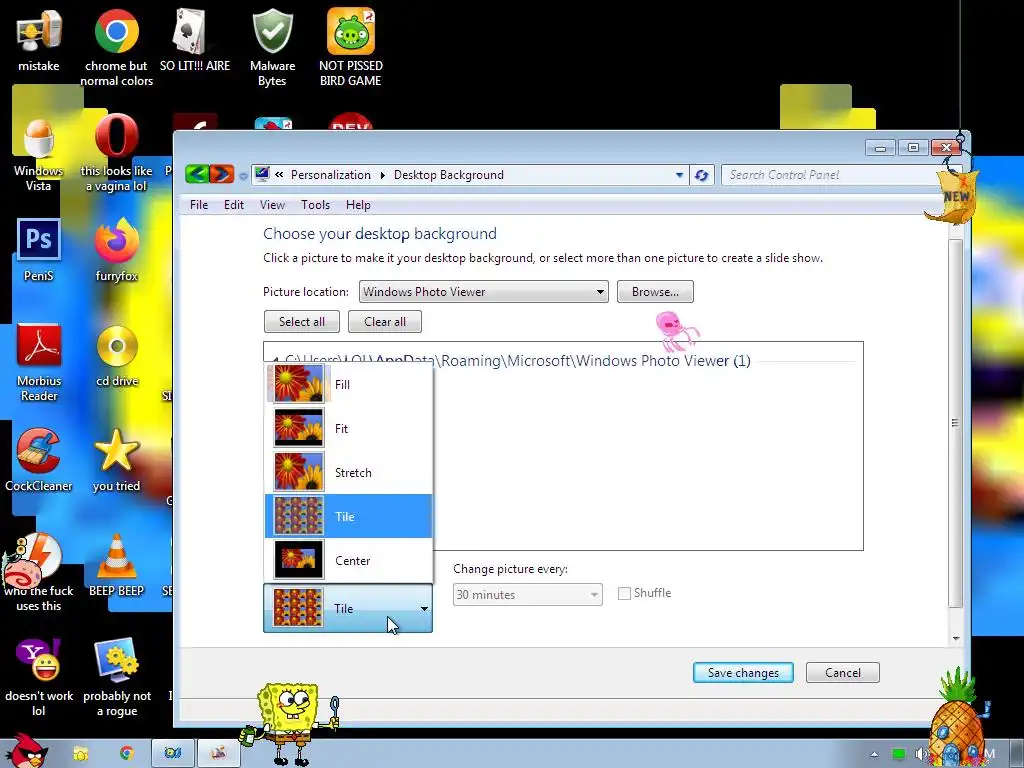This screenshot has height=768, width=1024.
Task: Click Save changes
Action: [x=743, y=673]
